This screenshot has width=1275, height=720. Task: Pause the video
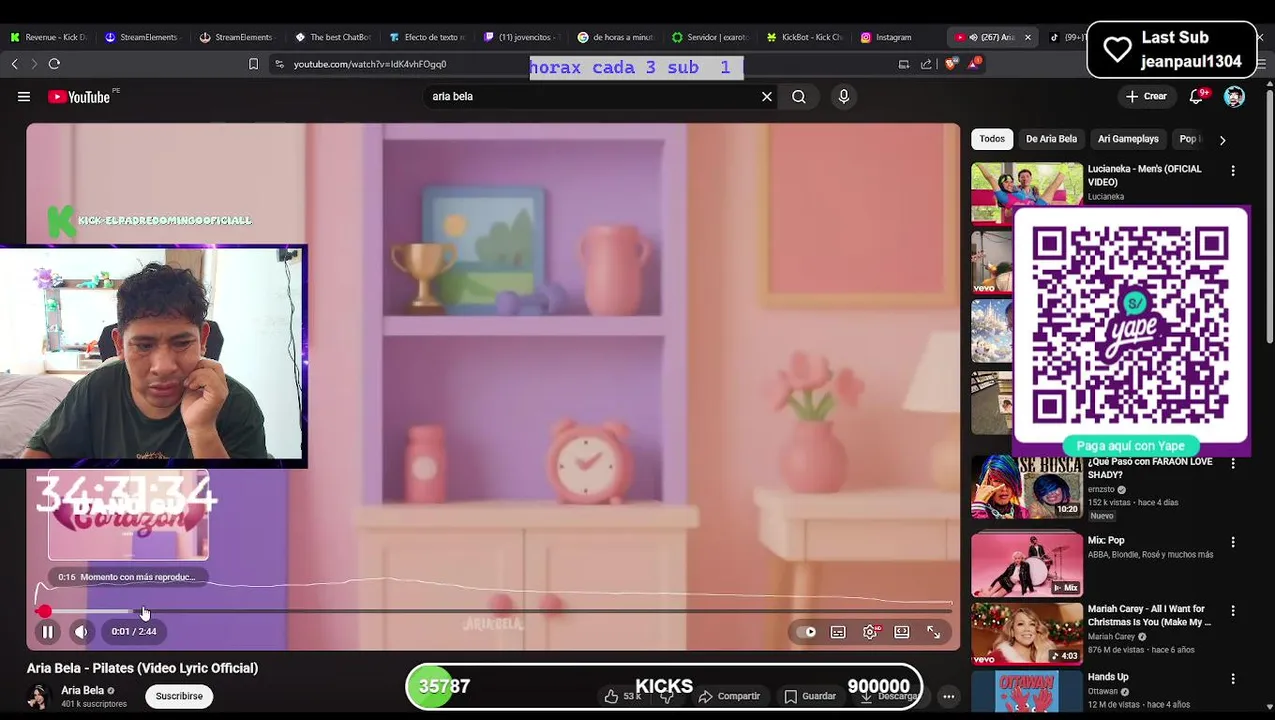47,632
